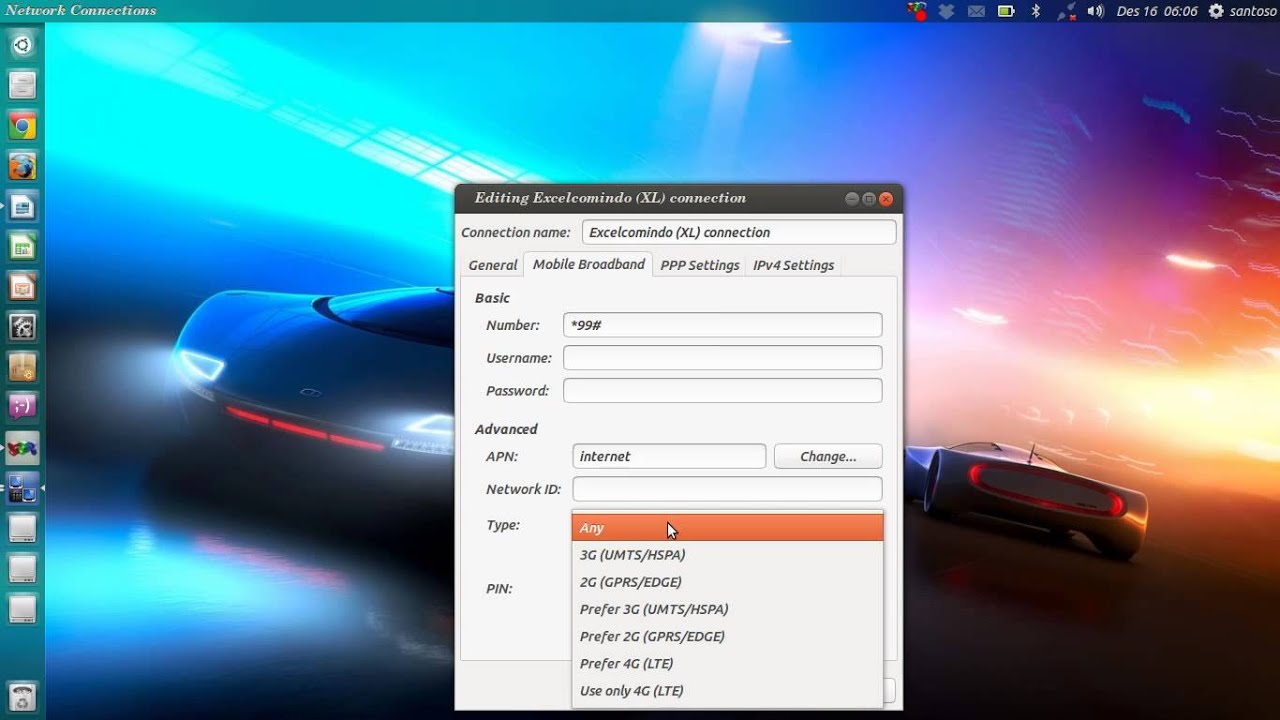1280x720 pixels.
Task: Choose Prefer 2G (GPRS/EDGE) option
Action: click(x=727, y=636)
